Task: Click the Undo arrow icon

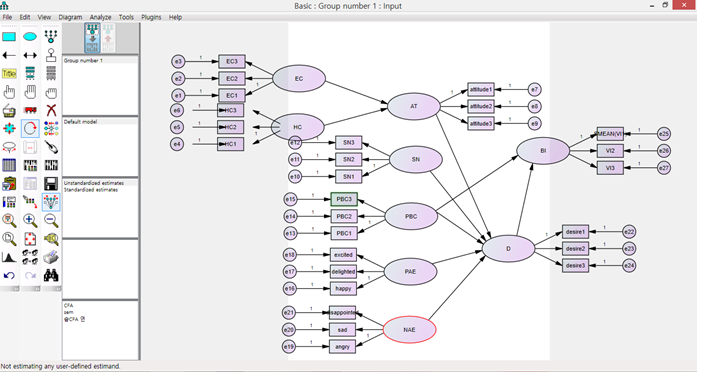Action: [9, 275]
